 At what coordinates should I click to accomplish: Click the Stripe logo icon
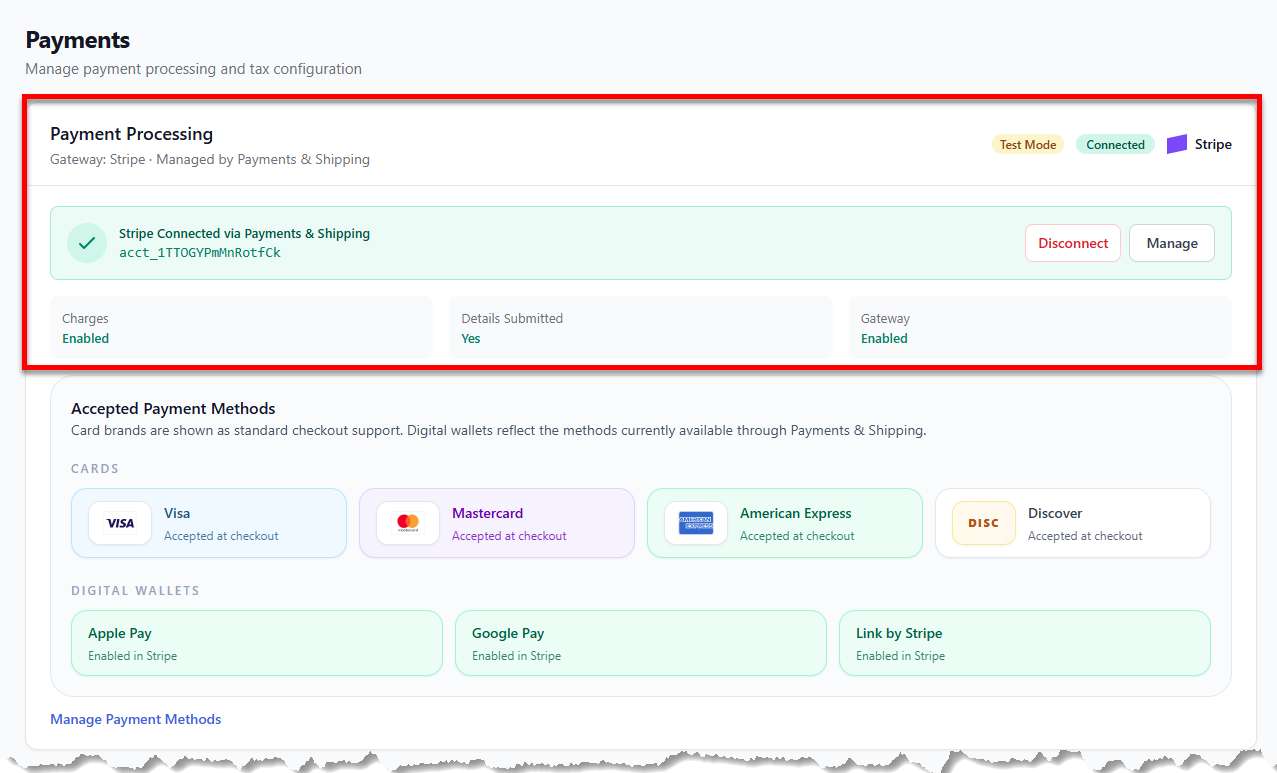(1177, 144)
